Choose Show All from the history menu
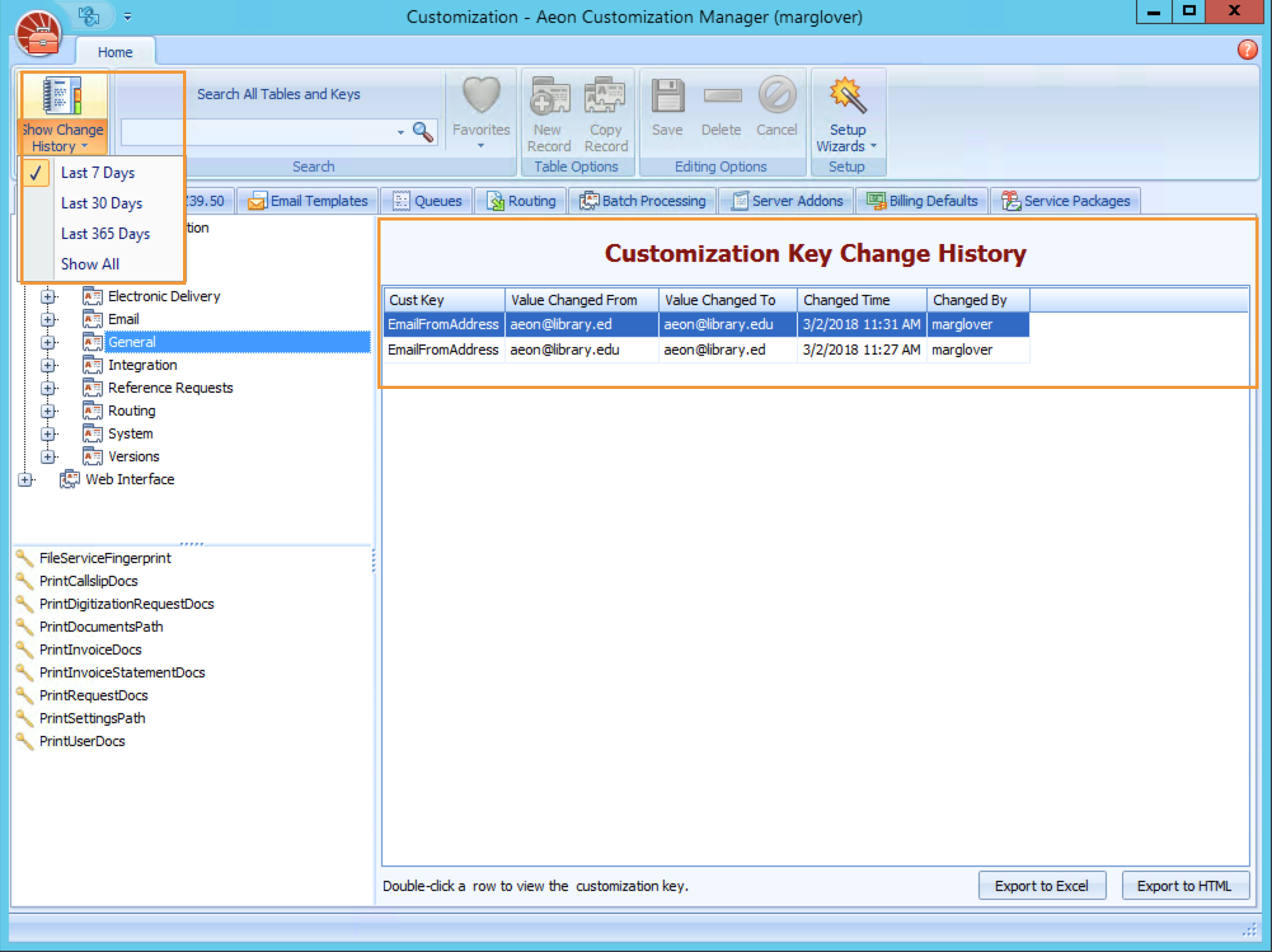Screen dimensions: 1272x952 coord(90,264)
